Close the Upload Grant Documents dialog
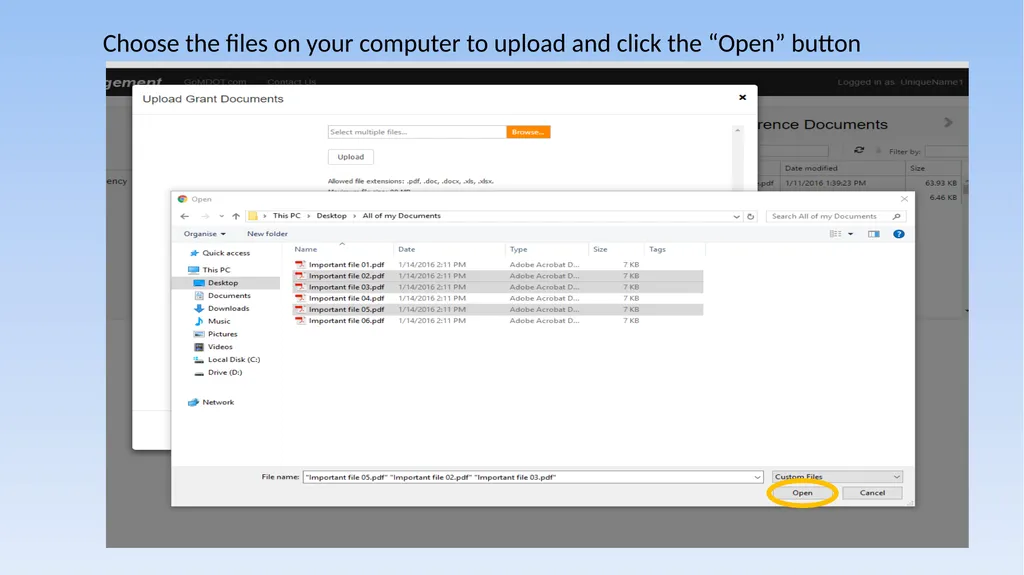 click(x=743, y=97)
